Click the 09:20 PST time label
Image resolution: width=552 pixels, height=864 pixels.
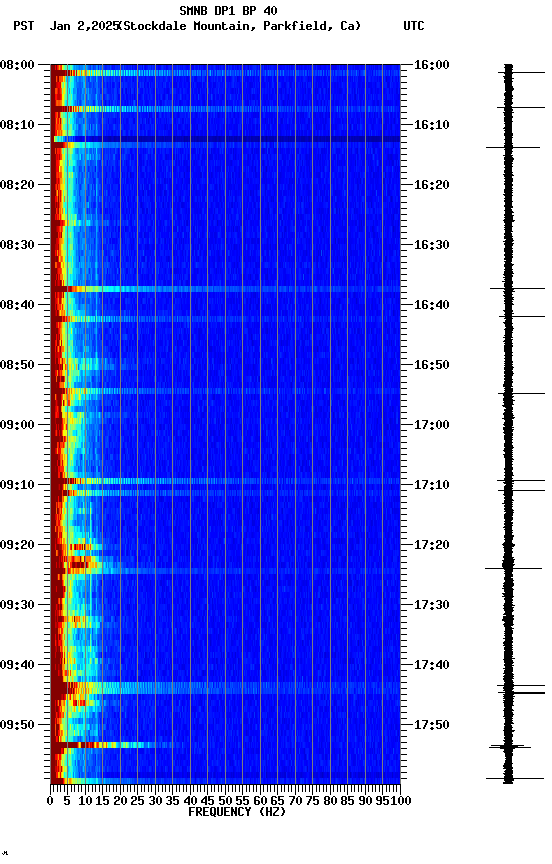pyautogui.click(x=17, y=545)
